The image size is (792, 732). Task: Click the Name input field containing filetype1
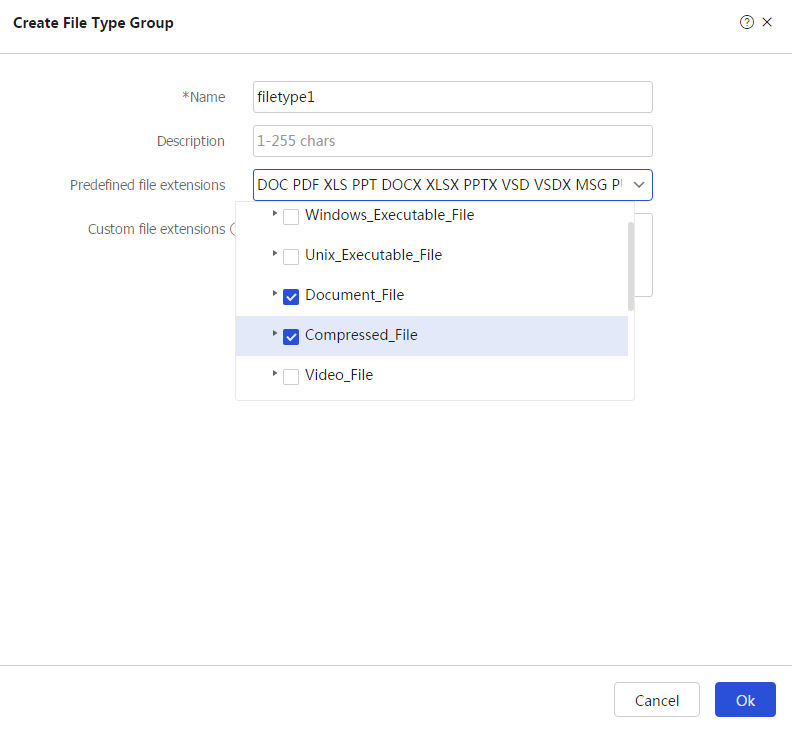453,97
